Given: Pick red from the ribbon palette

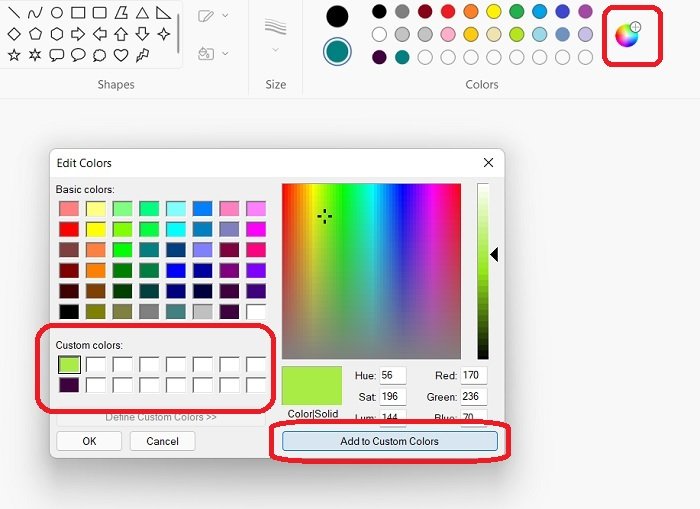Looking at the screenshot, I should click(x=448, y=11).
